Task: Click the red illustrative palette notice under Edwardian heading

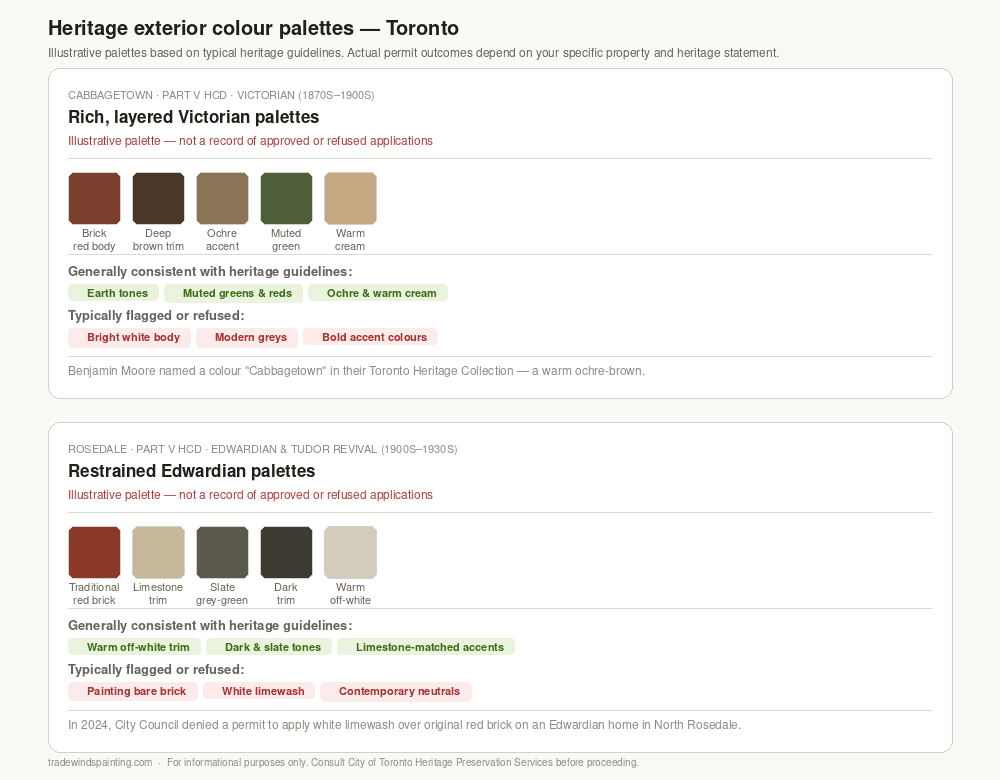Action: (250, 495)
